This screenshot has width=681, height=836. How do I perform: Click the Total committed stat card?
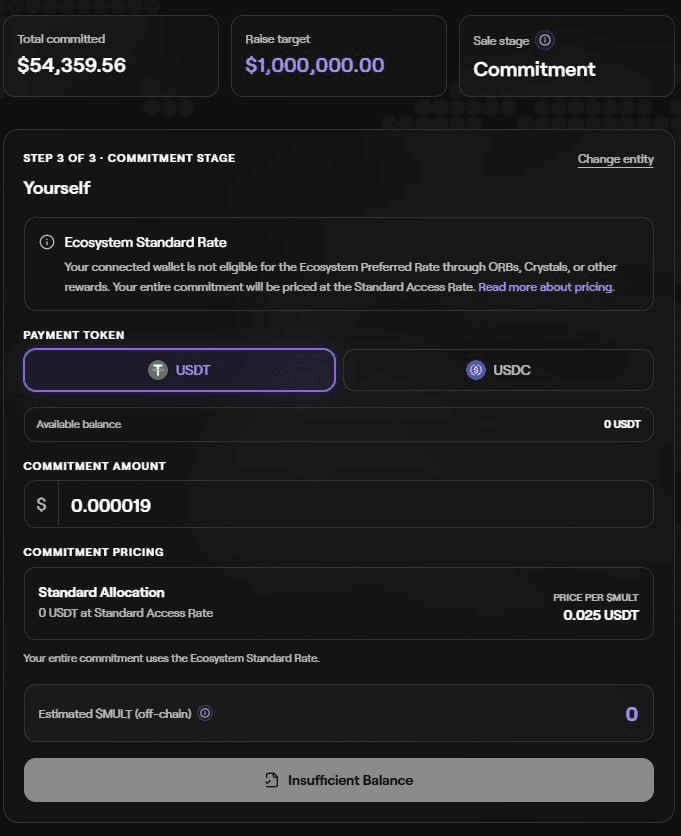(x=111, y=56)
